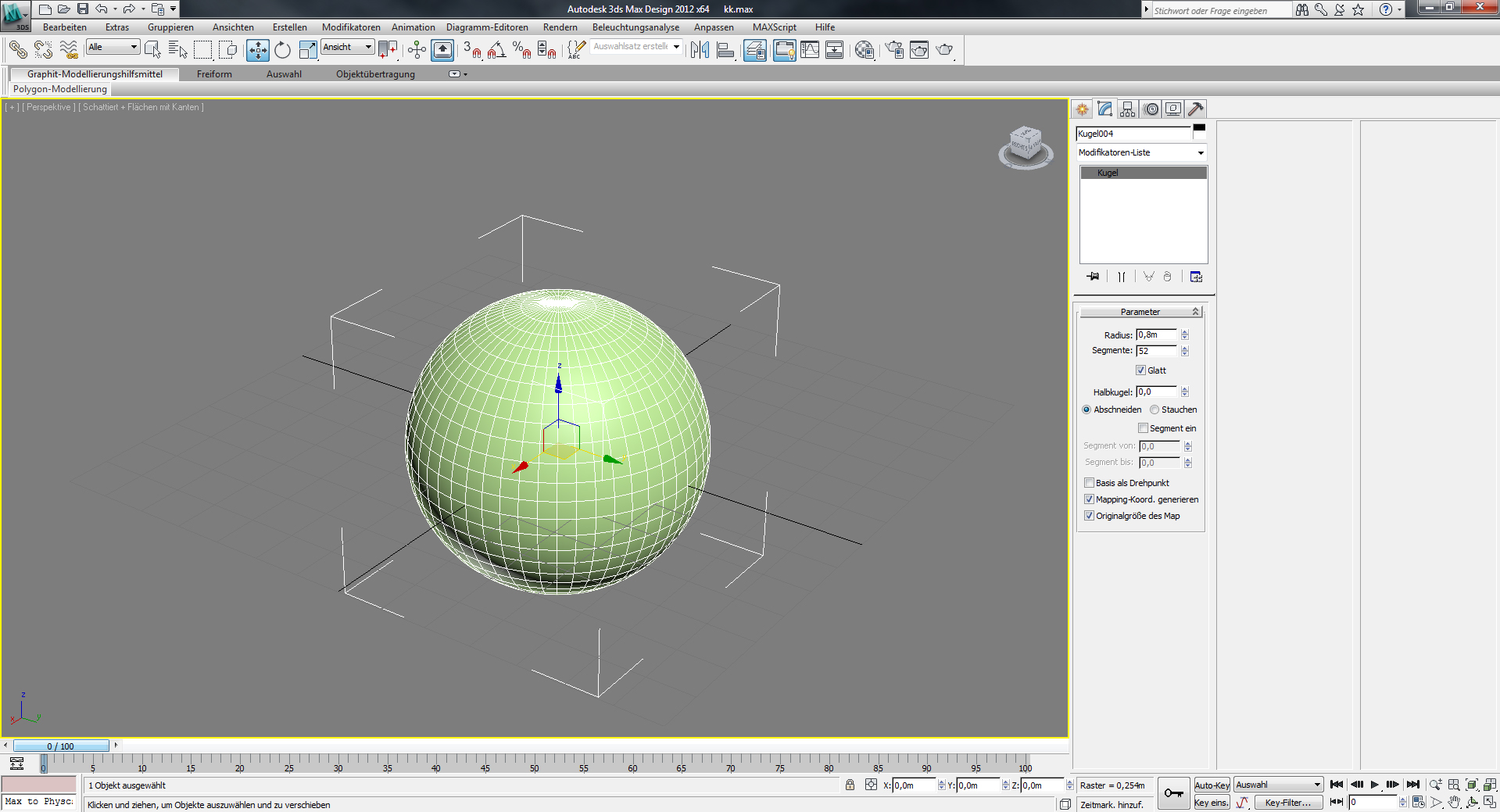
Task: Enable the Segment ein checkbox
Action: point(1143,428)
